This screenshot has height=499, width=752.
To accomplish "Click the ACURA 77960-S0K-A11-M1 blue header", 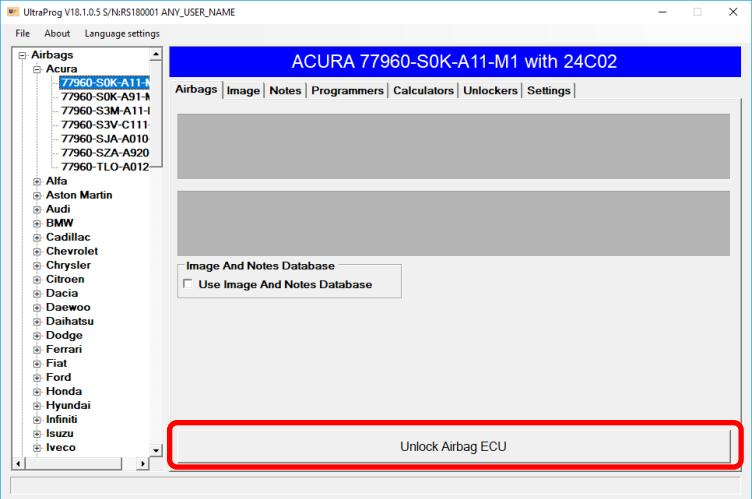I will tap(455, 61).
